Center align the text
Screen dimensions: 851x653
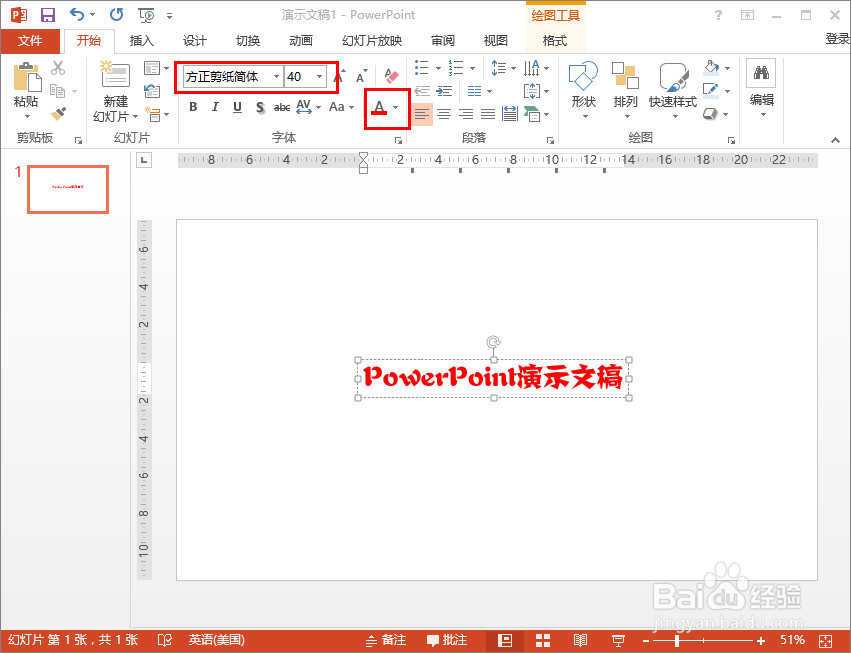pyautogui.click(x=444, y=114)
